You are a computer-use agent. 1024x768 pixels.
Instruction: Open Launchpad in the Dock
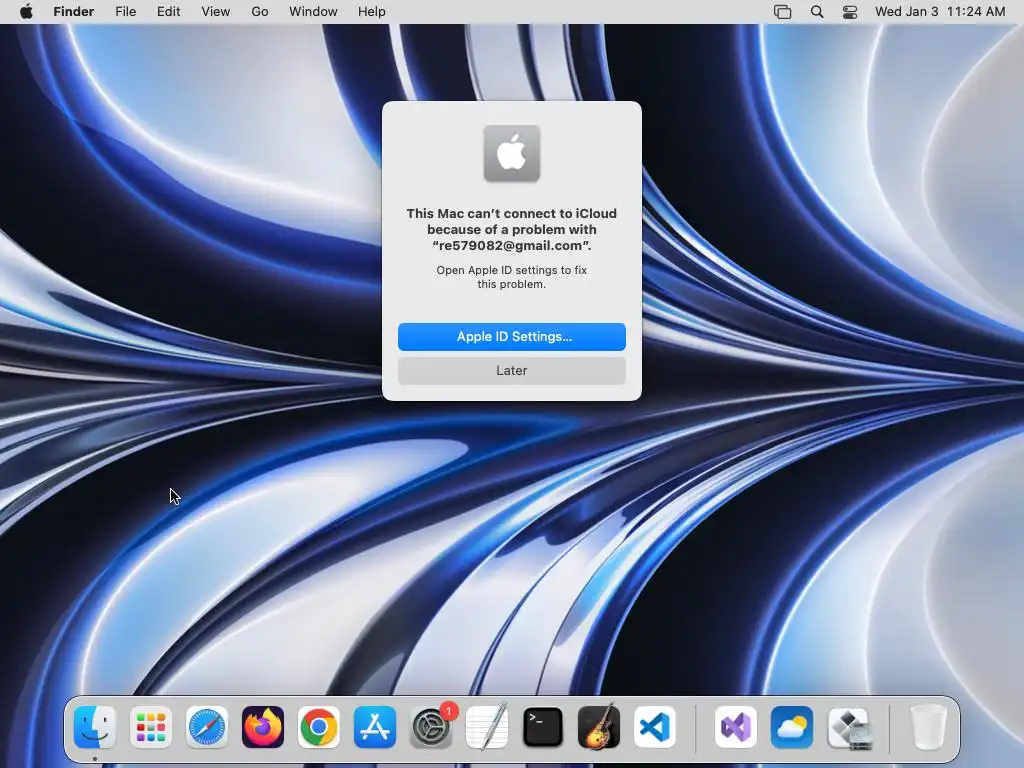(x=151, y=727)
